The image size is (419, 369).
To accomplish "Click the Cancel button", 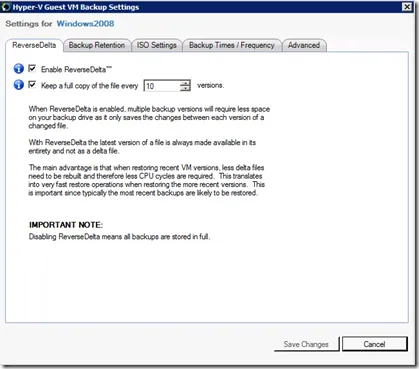I will point(375,344).
